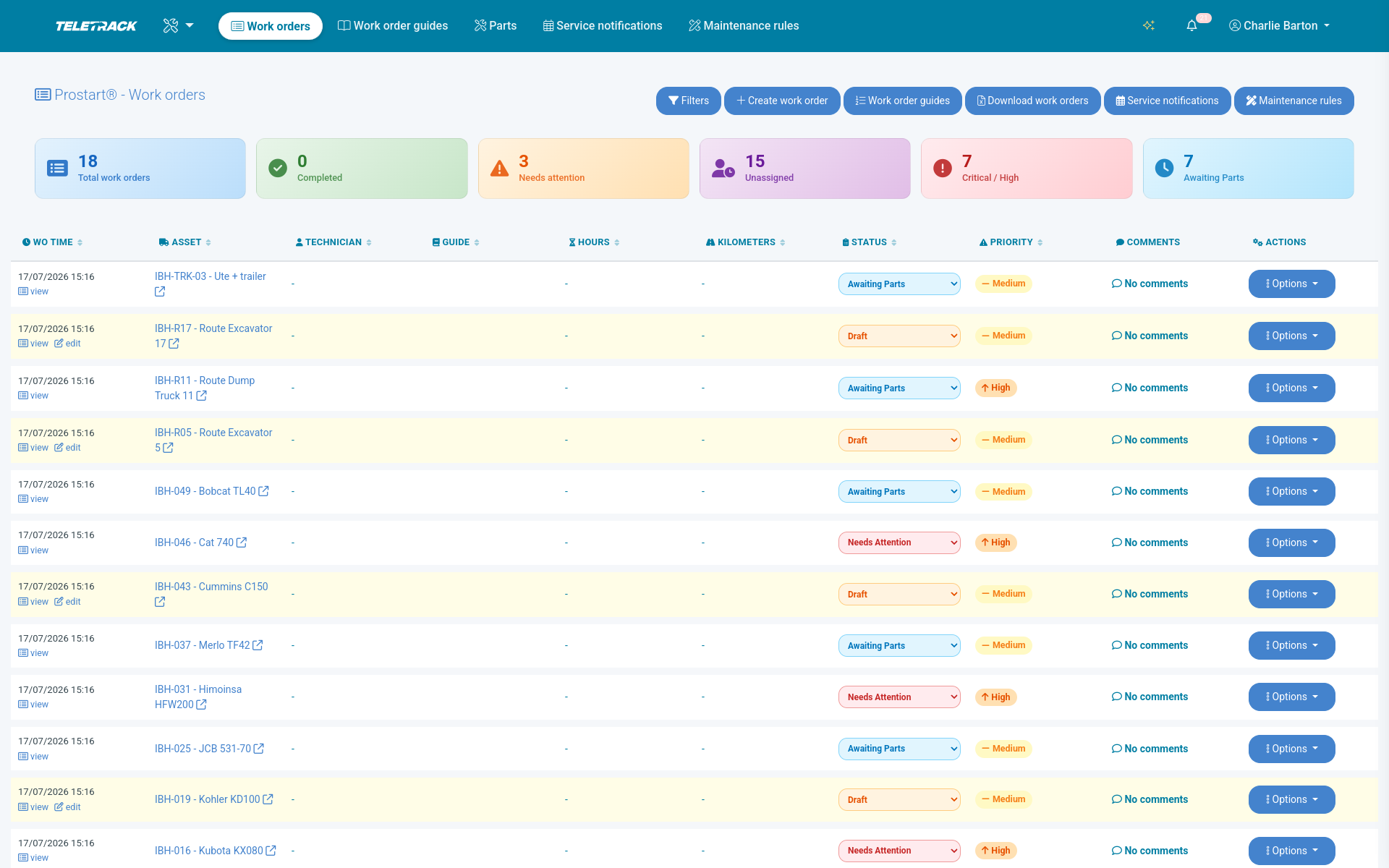This screenshot has height=868, width=1389.
Task: Open IBH-037 - Merlo TF42 asset link
Action: point(202,645)
